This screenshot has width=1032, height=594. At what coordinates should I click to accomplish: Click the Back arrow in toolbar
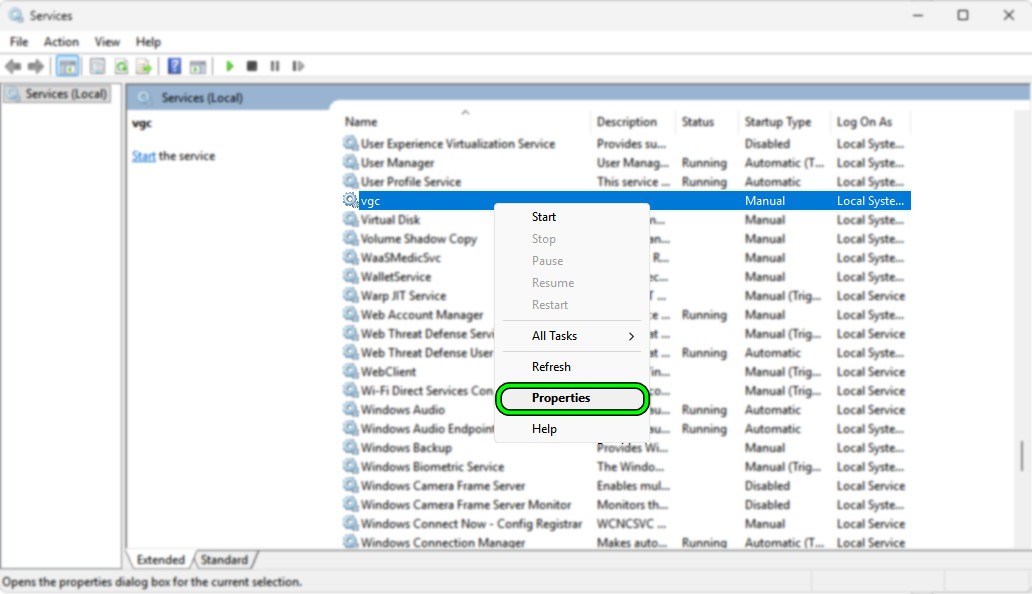click(x=13, y=66)
